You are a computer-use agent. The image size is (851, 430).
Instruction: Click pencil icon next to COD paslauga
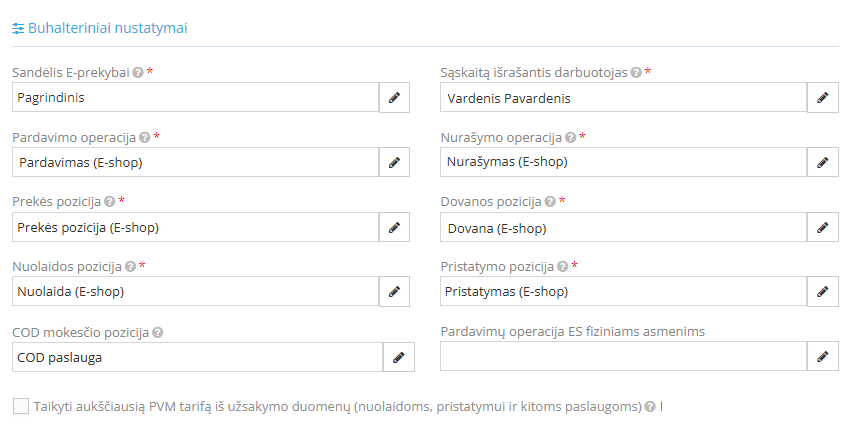tap(398, 357)
